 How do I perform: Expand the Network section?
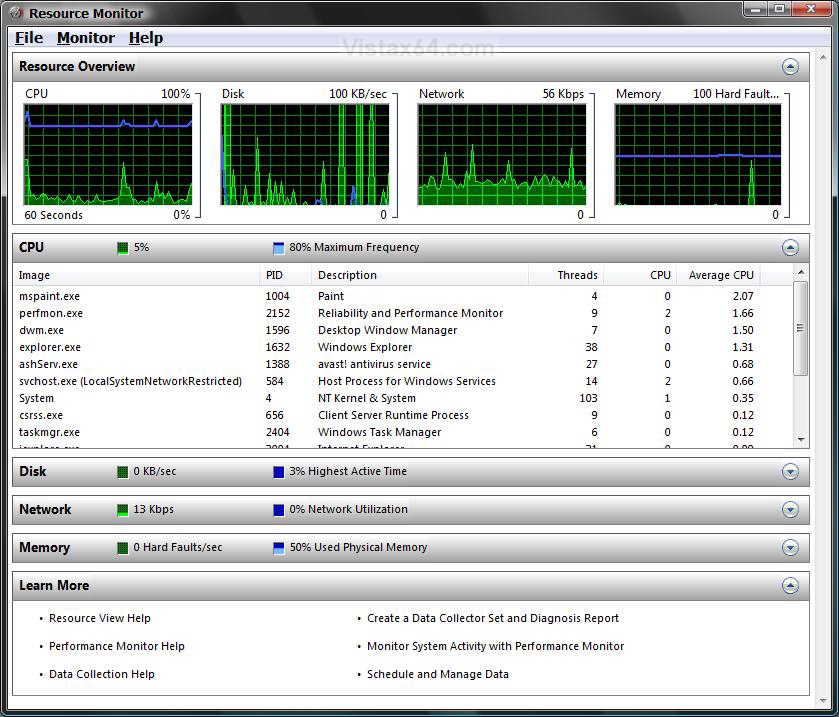790,509
